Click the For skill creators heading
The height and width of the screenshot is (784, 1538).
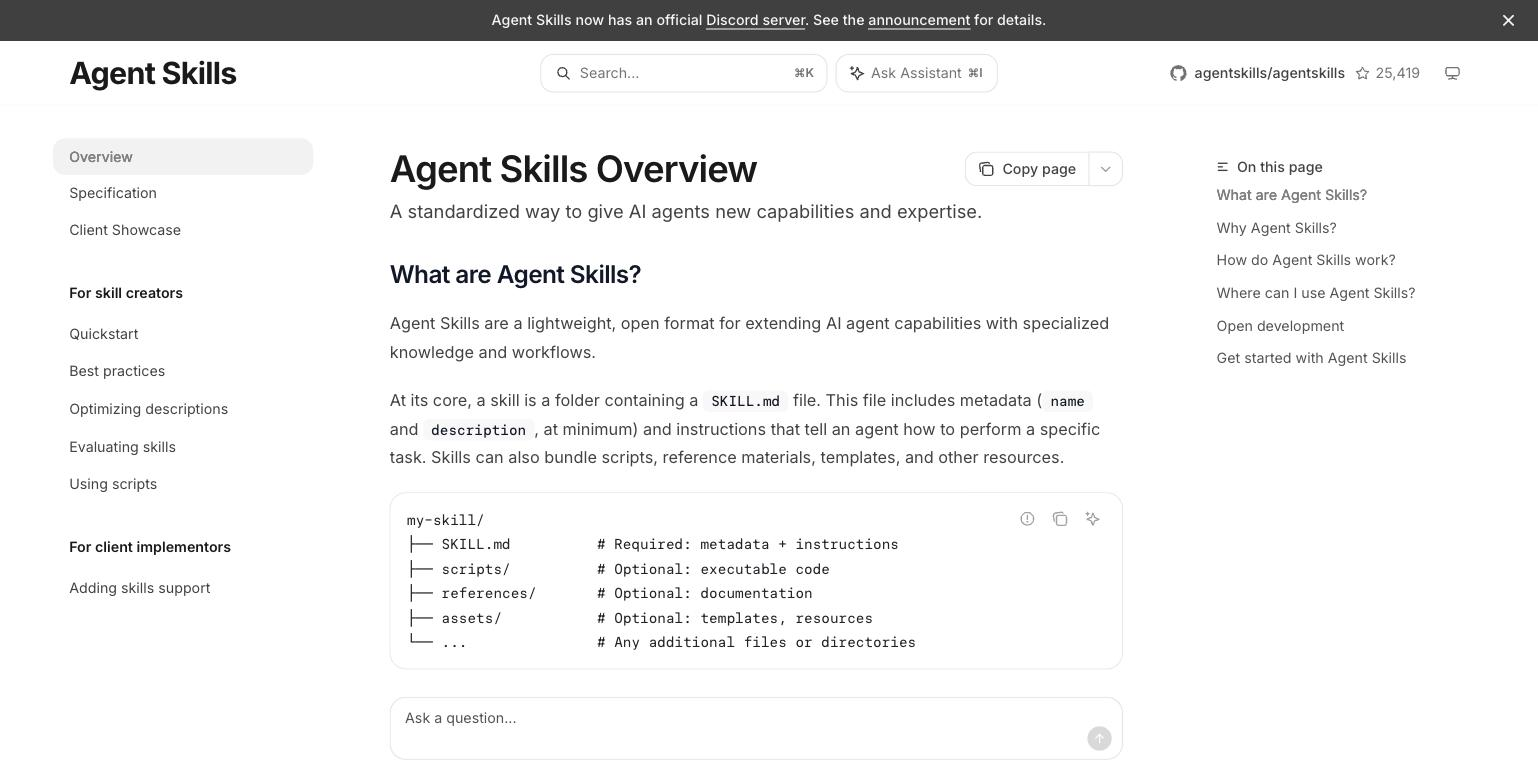(x=126, y=293)
